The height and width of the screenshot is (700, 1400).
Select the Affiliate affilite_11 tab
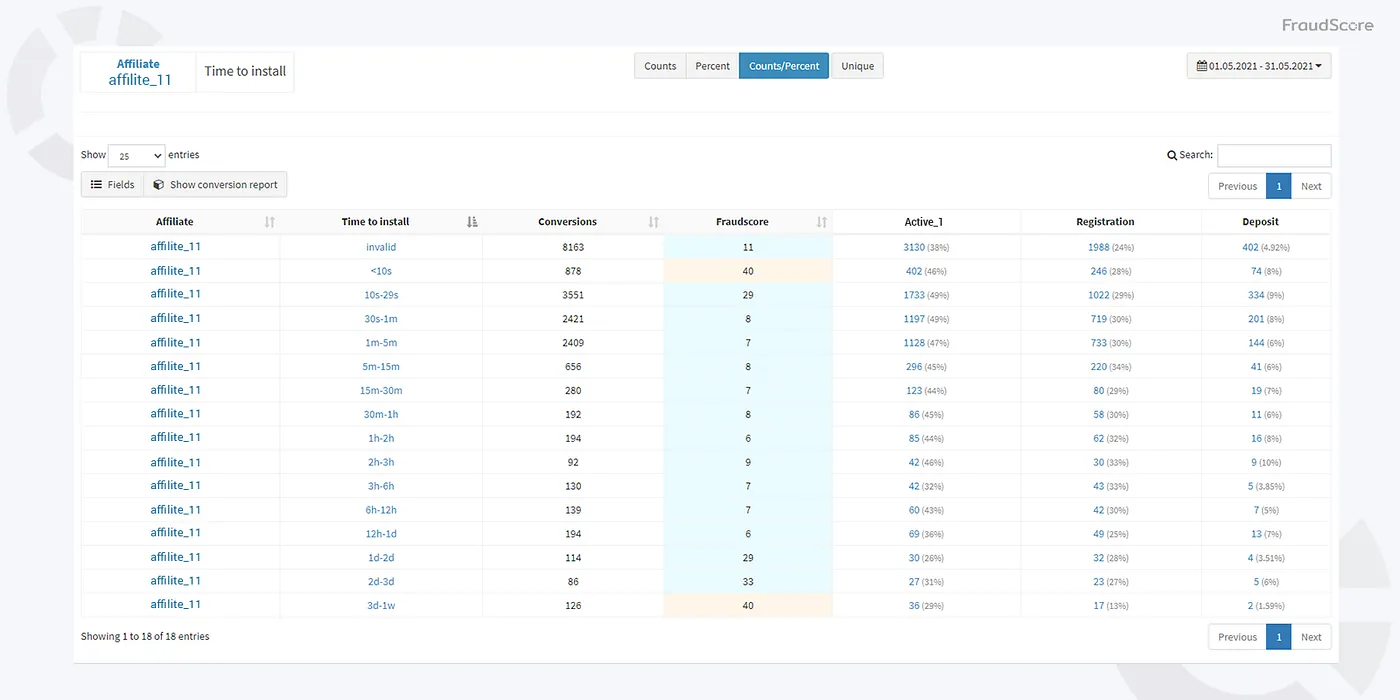click(139, 72)
